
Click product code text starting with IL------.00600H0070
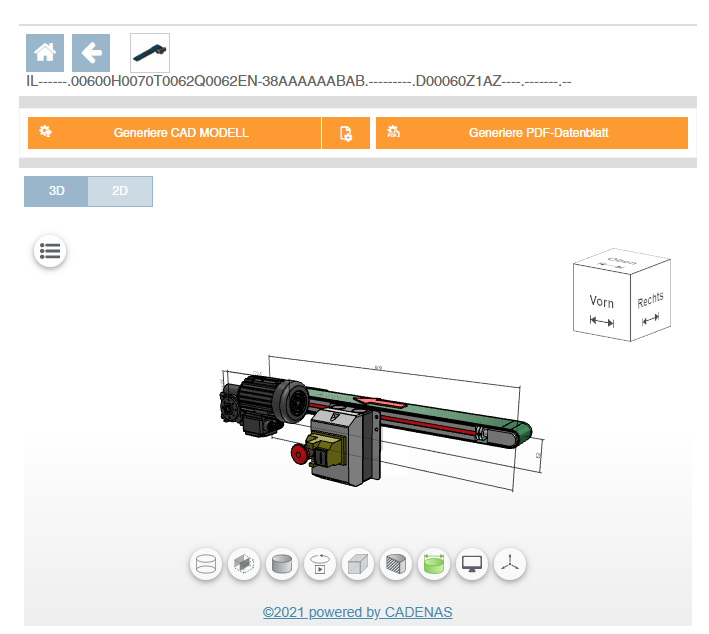point(298,81)
